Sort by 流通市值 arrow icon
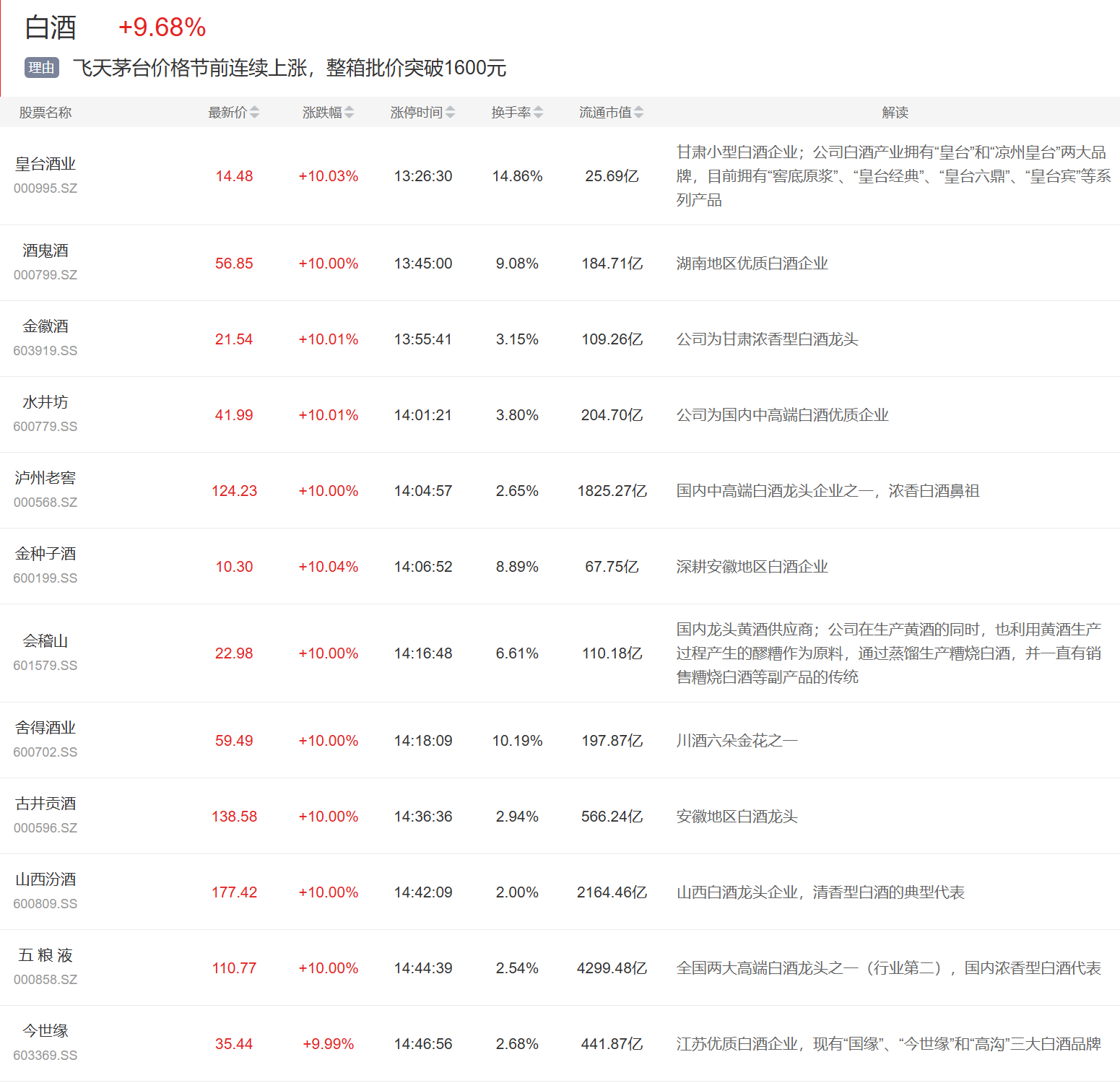 click(x=638, y=113)
